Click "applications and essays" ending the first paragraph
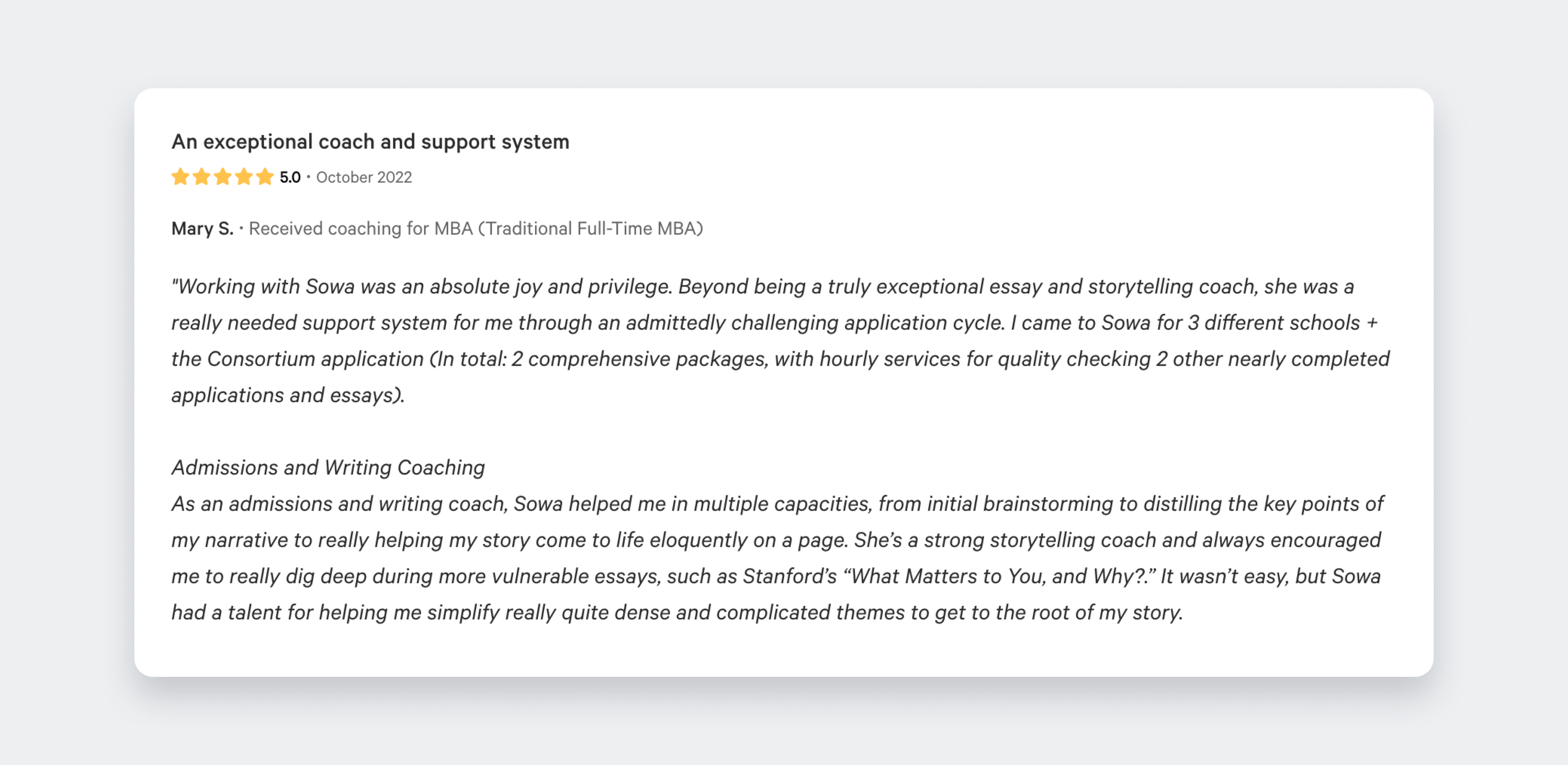The image size is (1568, 765). click(287, 395)
